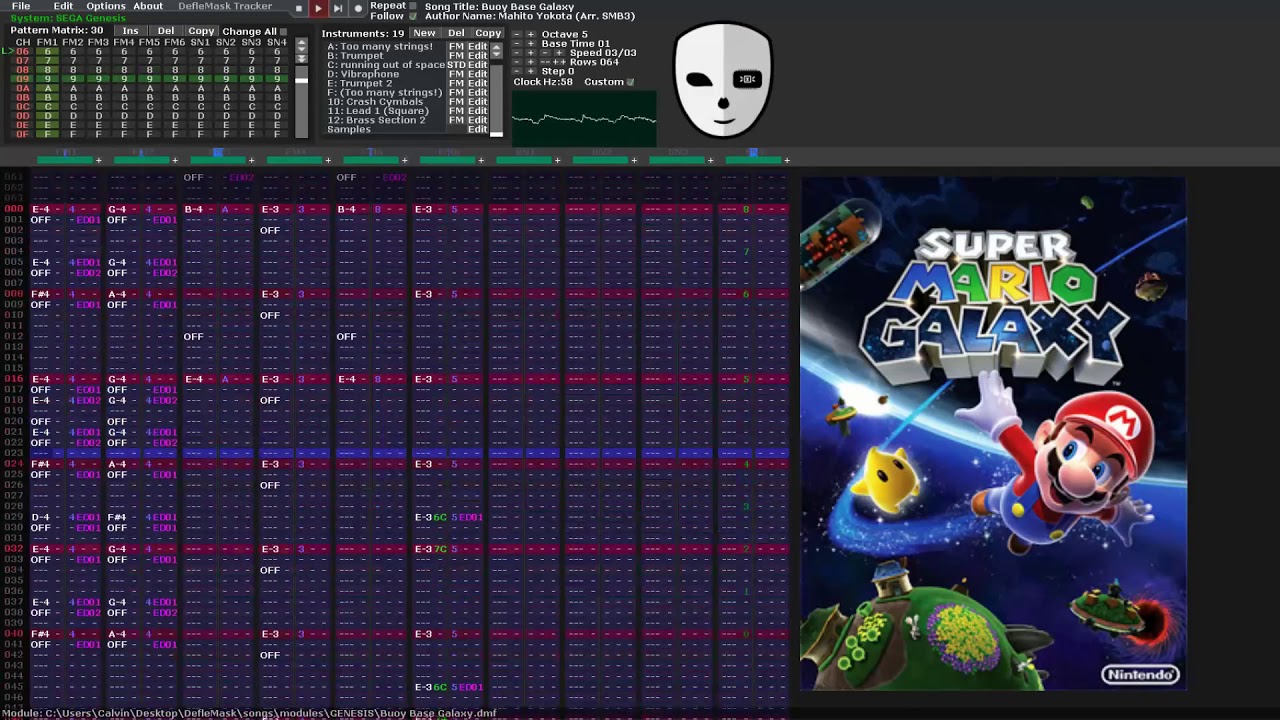Decrease Step with its minus button
1280x720 pixels.
point(517,71)
